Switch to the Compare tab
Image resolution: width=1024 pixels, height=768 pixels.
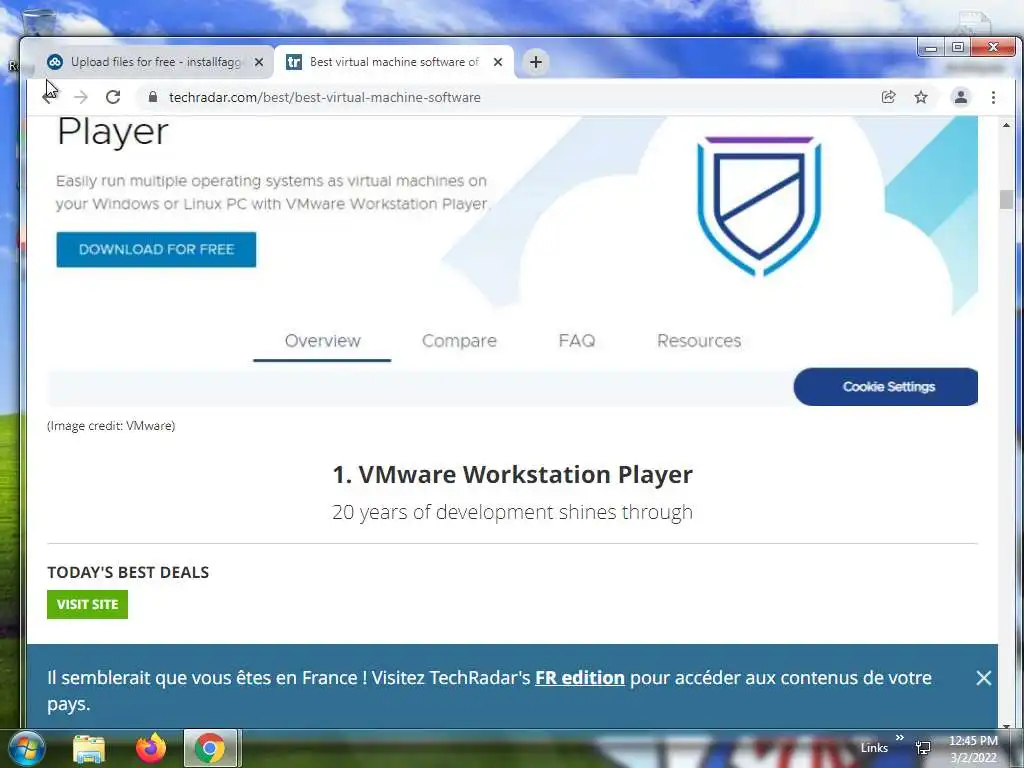(459, 341)
